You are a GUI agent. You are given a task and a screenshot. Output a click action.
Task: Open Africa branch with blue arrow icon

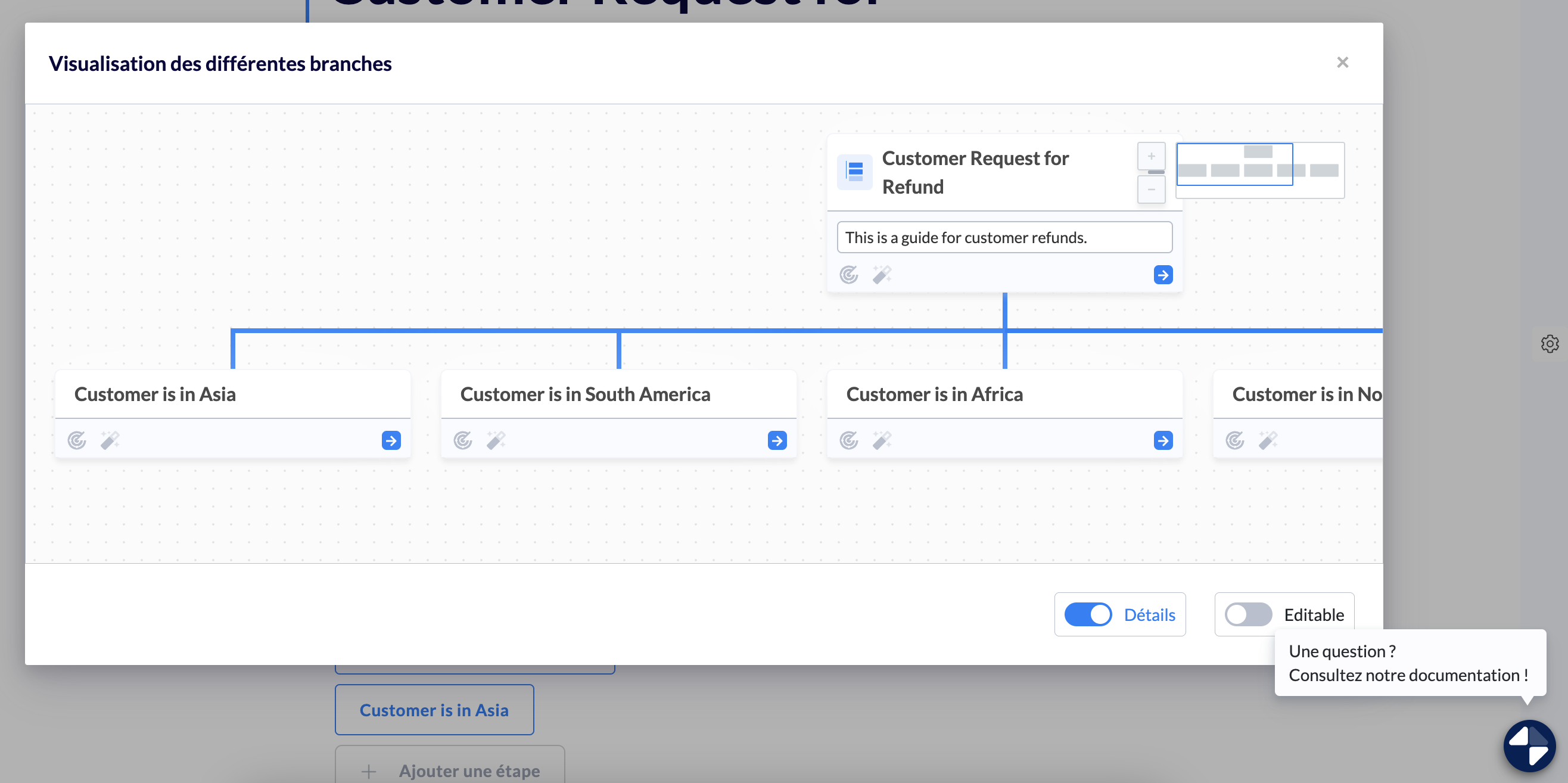click(1163, 440)
